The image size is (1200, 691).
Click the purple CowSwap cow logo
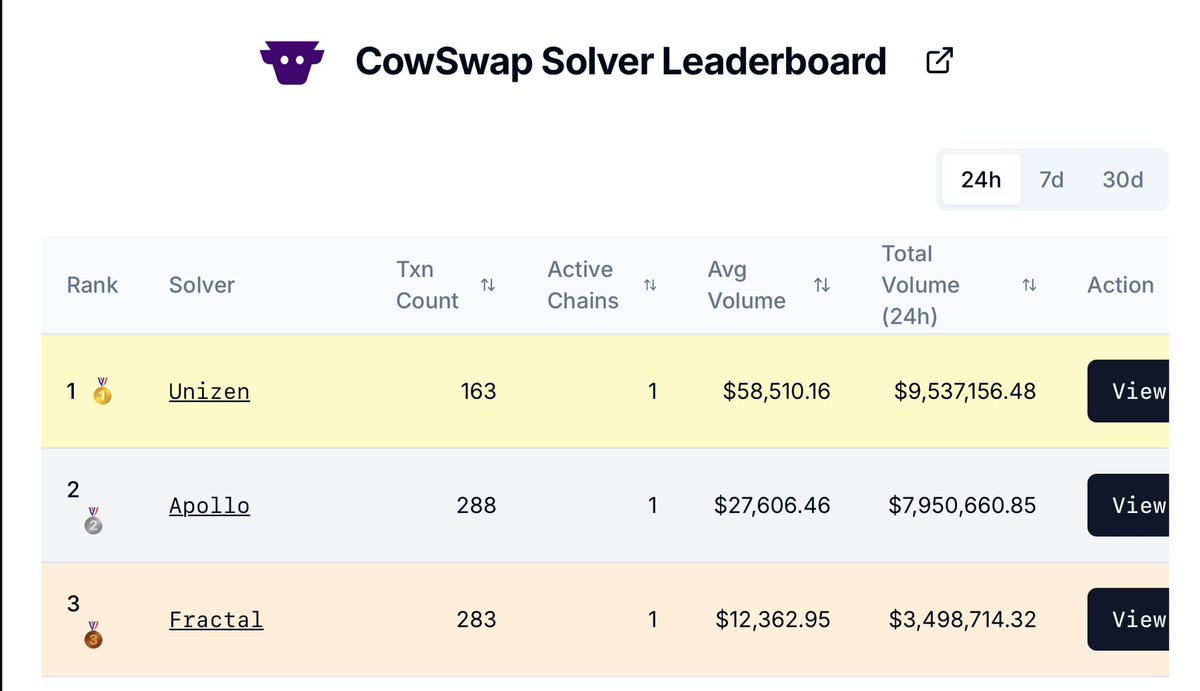tap(292, 63)
